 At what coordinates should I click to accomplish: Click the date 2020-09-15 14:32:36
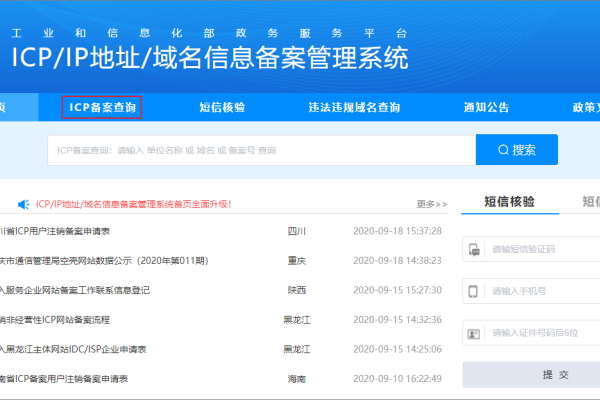(x=398, y=320)
